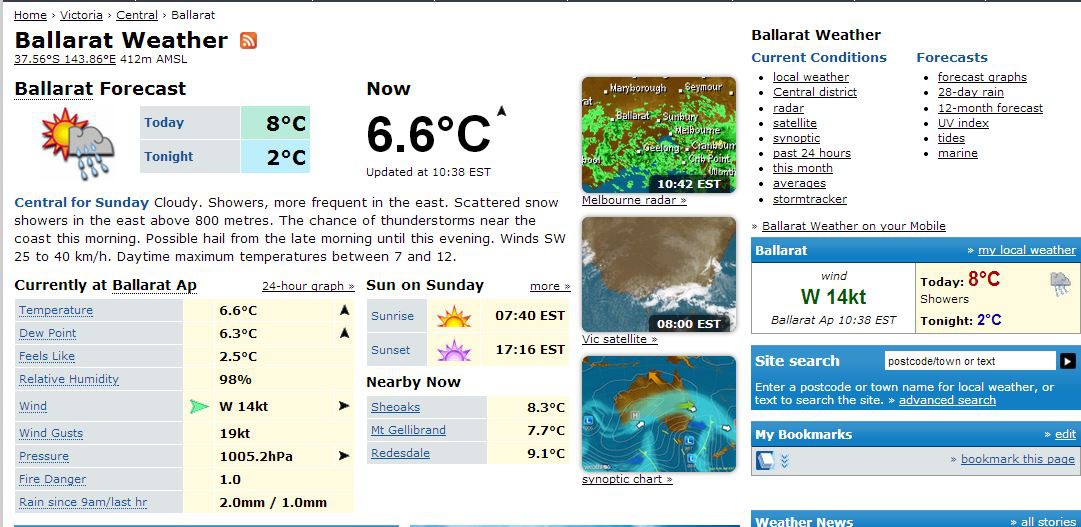The image size is (1081, 527).
Task: Open the Redesdale station link
Action: point(400,453)
